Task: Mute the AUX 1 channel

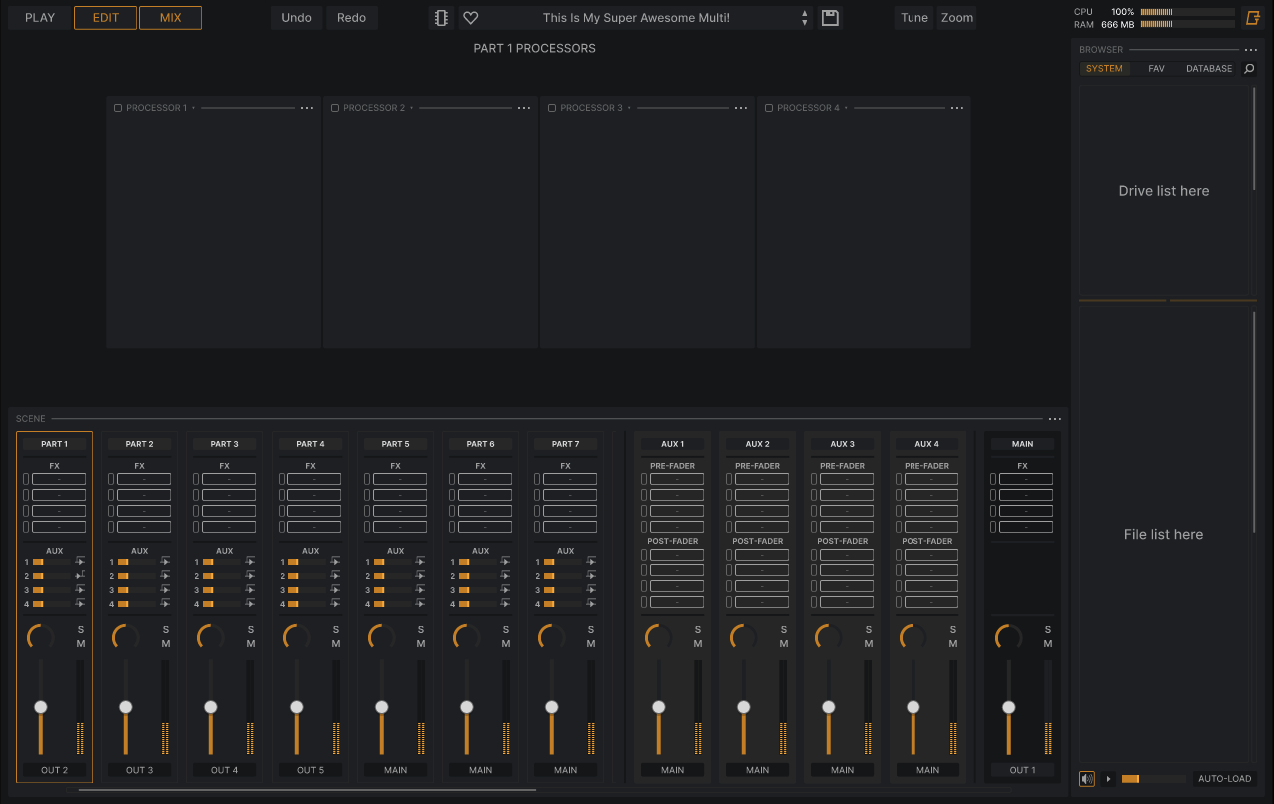Action: pyautogui.click(x=698, y=644)
